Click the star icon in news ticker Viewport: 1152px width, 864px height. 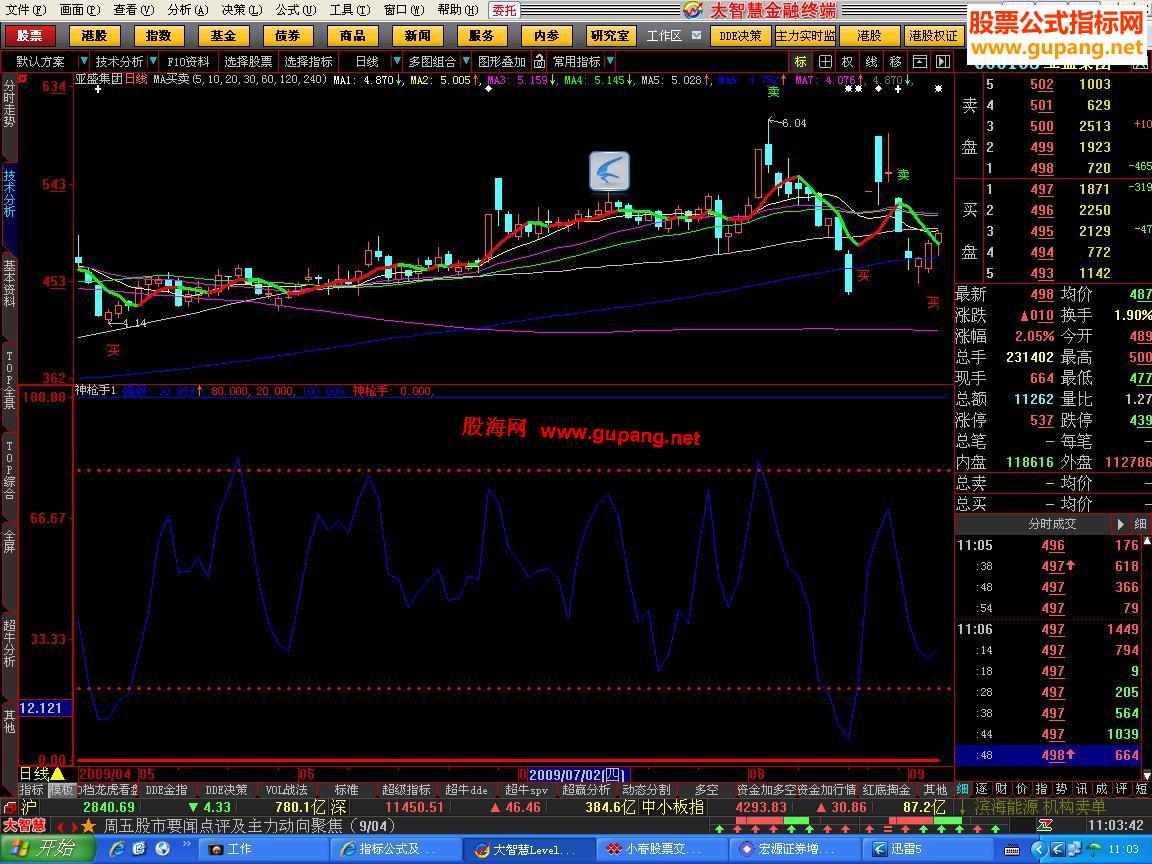click(x=89, y=826)
